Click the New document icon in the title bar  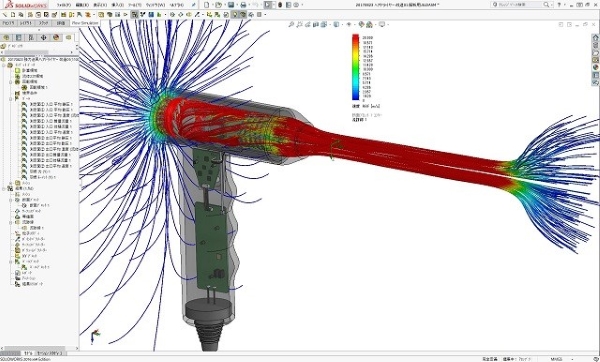pyautogui.click(x=207, y=5)
